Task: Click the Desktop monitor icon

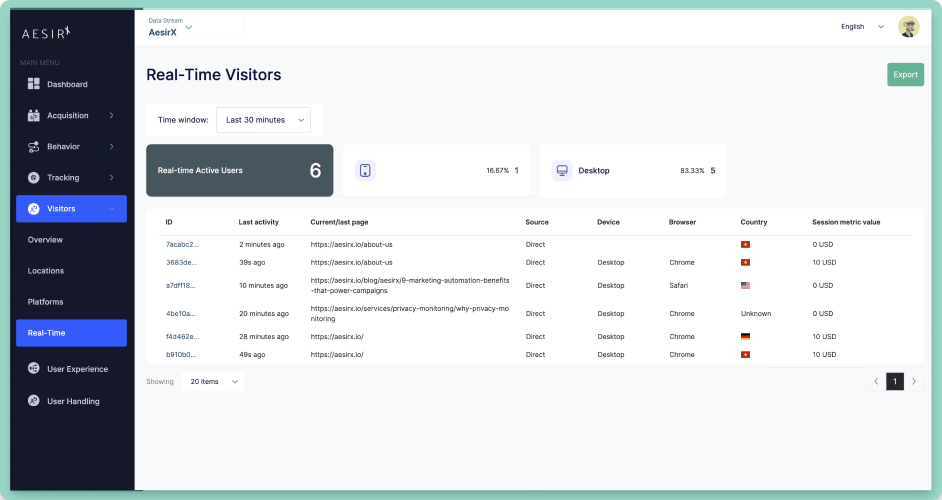Action: (x=562, y=170)
